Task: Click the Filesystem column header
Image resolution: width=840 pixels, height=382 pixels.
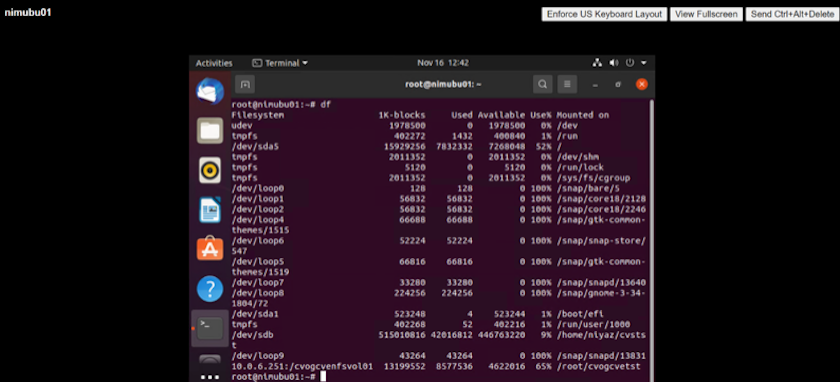Action: click(258, 115)
